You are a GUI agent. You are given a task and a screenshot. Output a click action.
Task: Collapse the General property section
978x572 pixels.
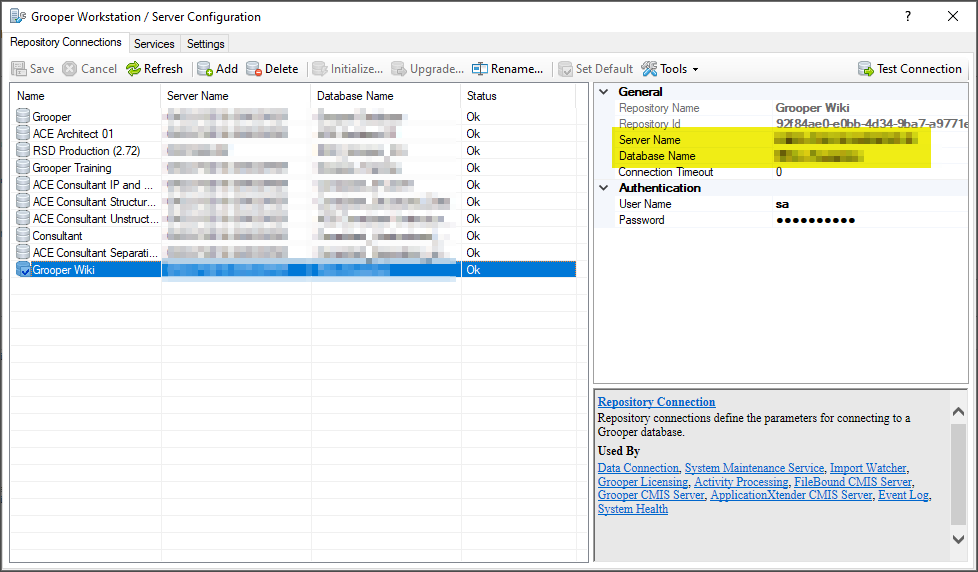click(604, 92)
